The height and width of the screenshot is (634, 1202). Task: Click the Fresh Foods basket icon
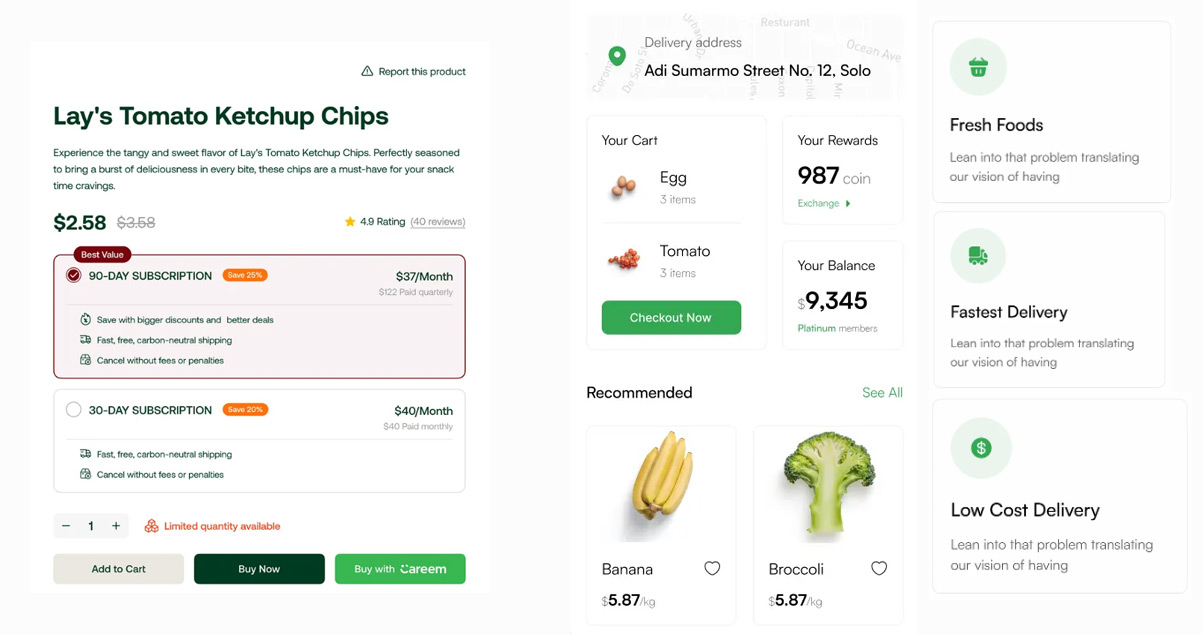pyautogui.click(x=978, y=68)
